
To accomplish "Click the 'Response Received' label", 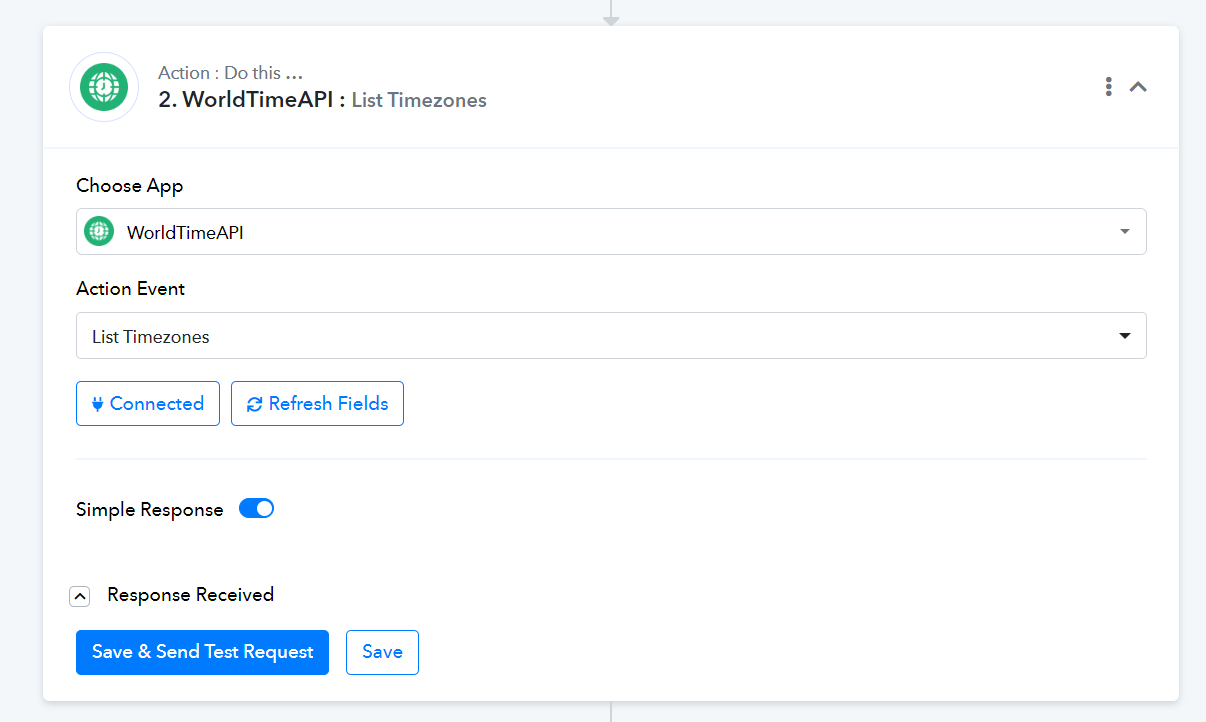I will [x=191, y=595].
